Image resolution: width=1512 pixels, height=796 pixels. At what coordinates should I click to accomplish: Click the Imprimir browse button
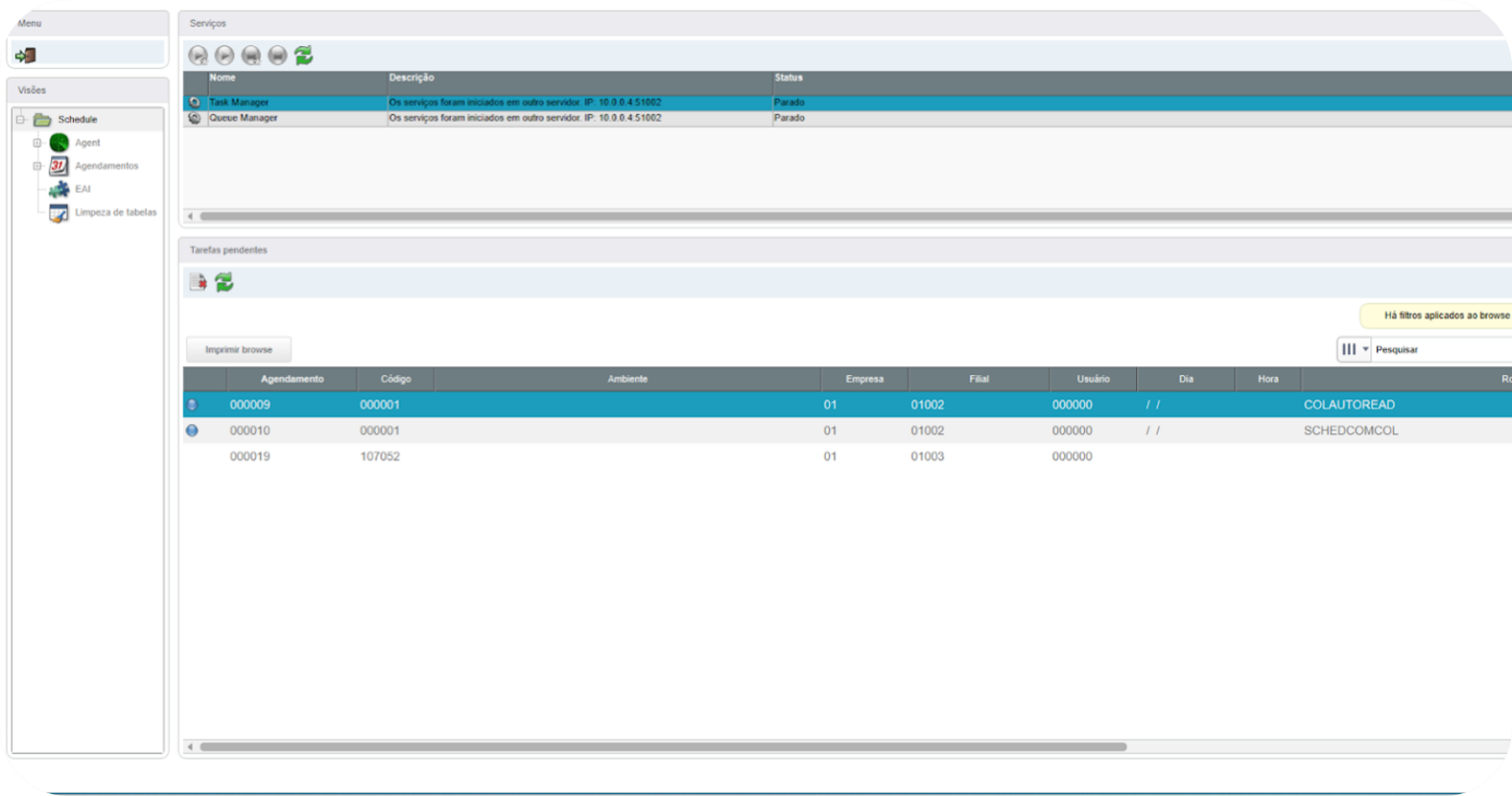click(238, 349)
